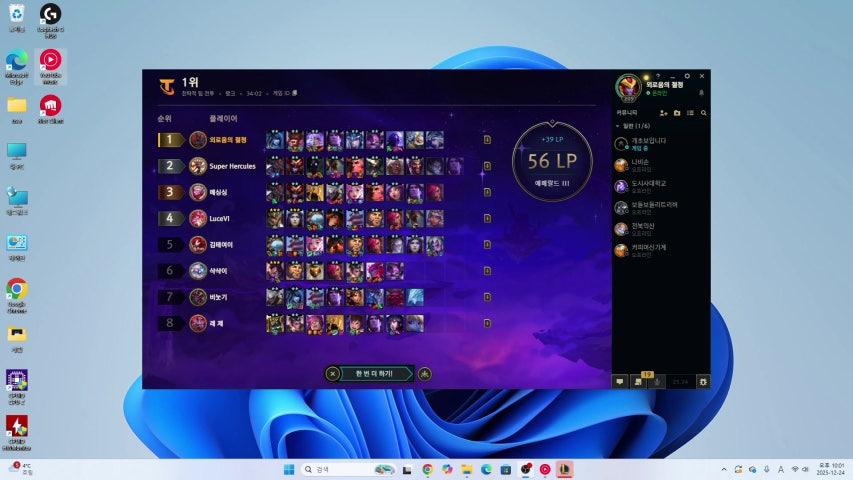This screenshot has width=853, height=480.
Task: Select the last friend in the list
Action: coord(662,250)
